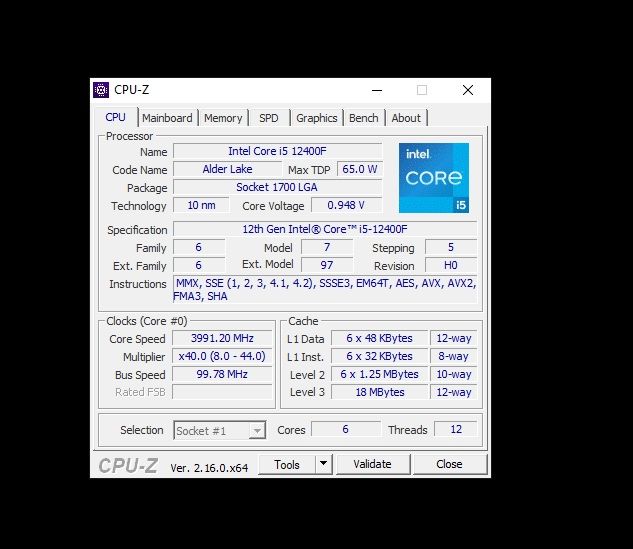This screenshot has height=549, width=633.
Task: Show the About tab
Action: (x=406, y=118)
